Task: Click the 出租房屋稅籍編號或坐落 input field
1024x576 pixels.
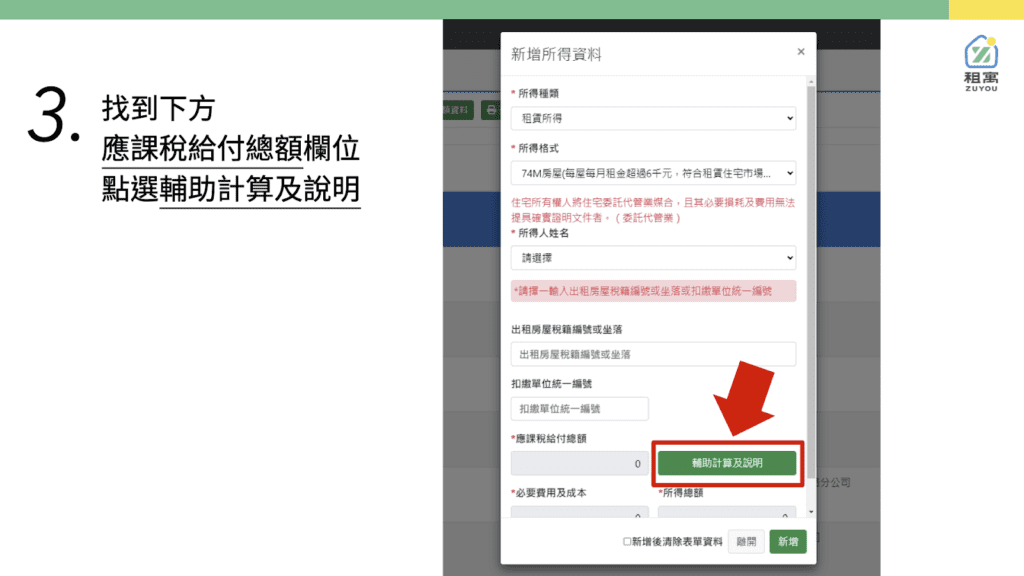Action: tap(653, 354)
